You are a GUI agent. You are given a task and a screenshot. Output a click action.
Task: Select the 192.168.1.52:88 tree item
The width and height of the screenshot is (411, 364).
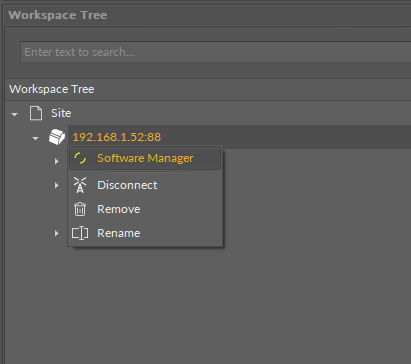point(117,137)
